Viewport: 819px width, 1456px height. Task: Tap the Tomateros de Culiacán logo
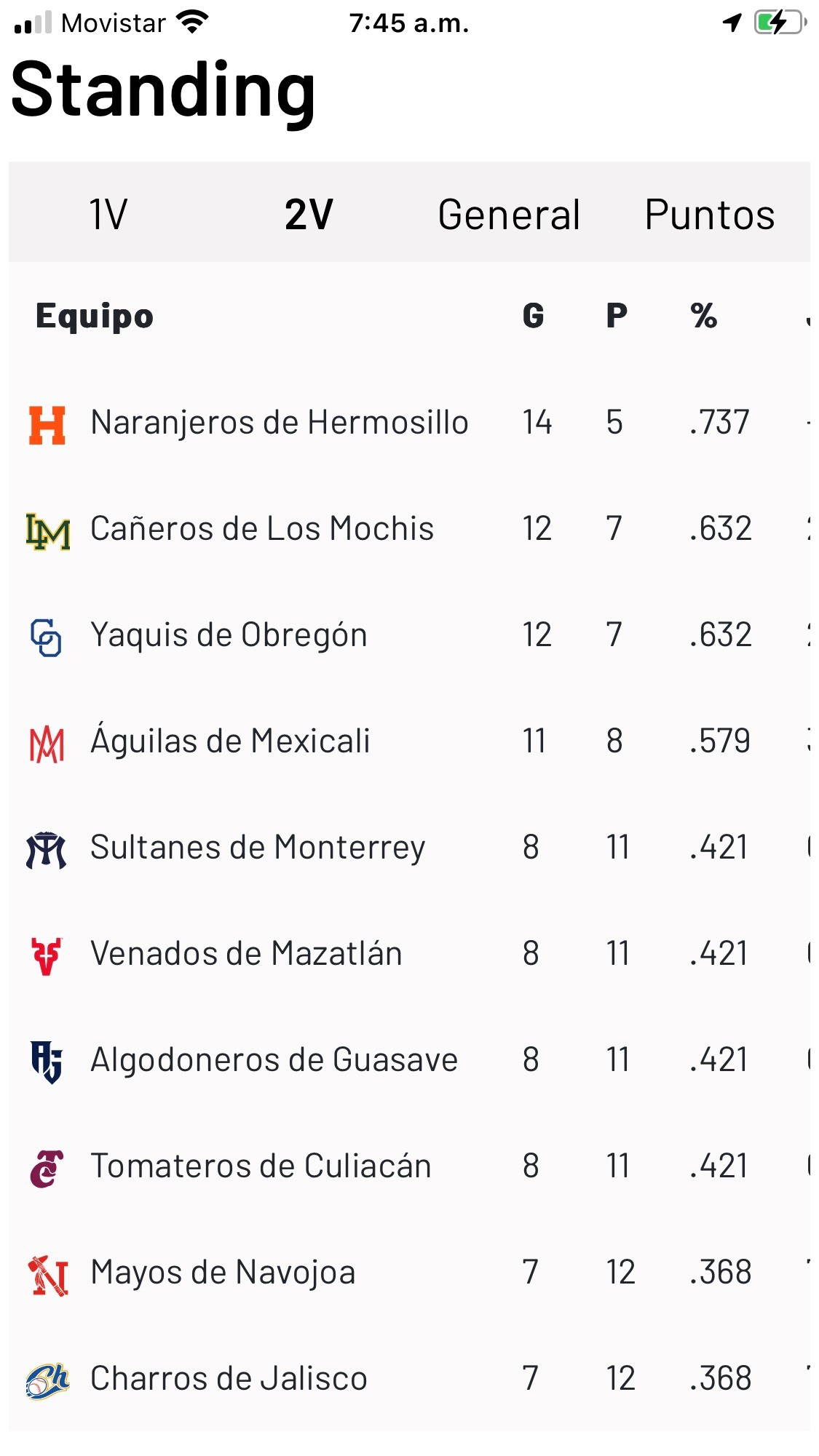click(x=47, y=1169)
